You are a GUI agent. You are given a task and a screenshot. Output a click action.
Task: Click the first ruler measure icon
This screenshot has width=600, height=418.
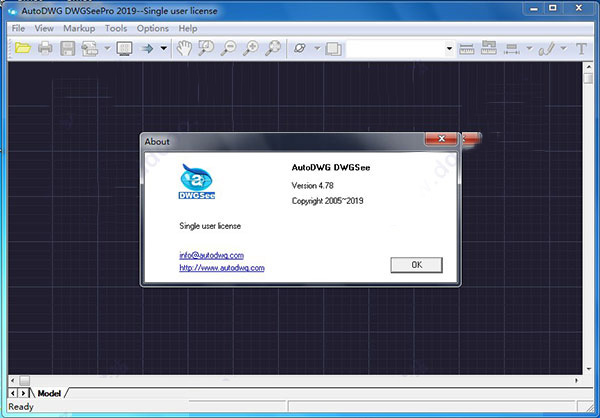pyautogui.click(x=467, y=49)
